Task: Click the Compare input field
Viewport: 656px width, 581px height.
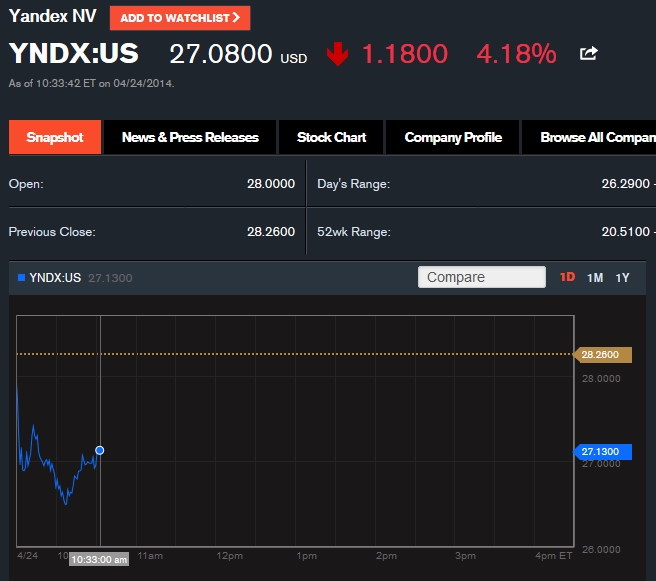Action: point(481,277)
